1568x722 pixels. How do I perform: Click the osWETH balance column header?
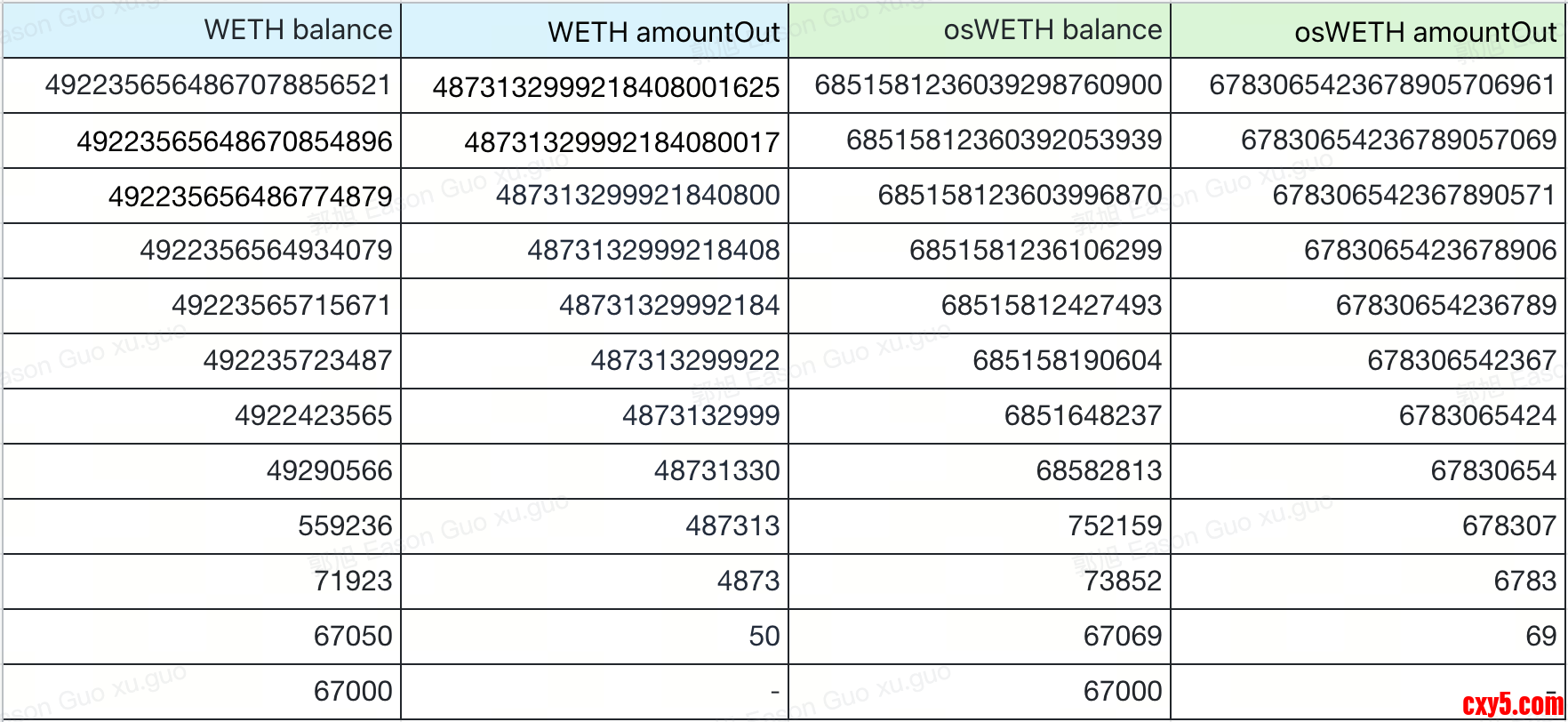(1052, 30)
